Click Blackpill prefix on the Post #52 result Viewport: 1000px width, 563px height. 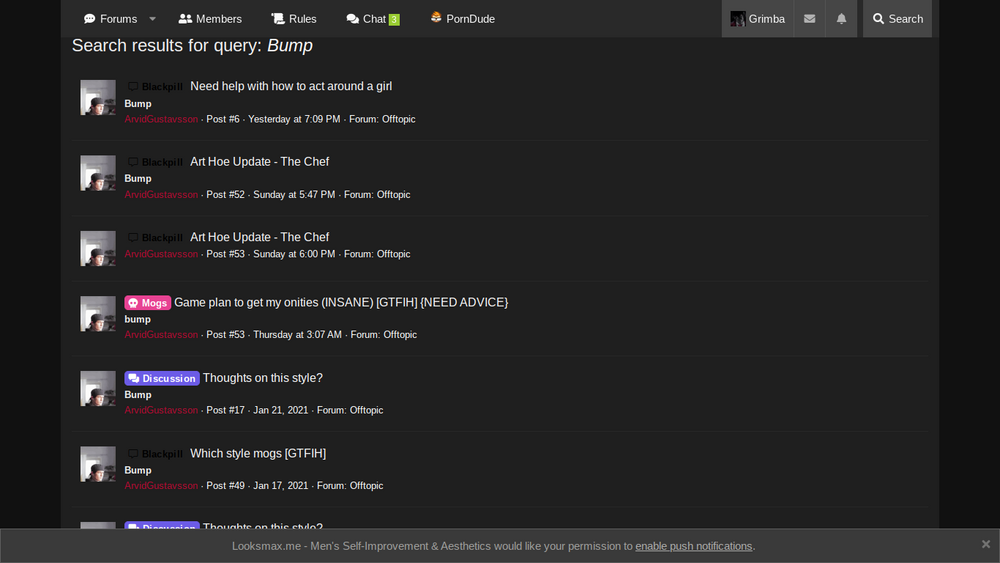click(x=156, y=162)
